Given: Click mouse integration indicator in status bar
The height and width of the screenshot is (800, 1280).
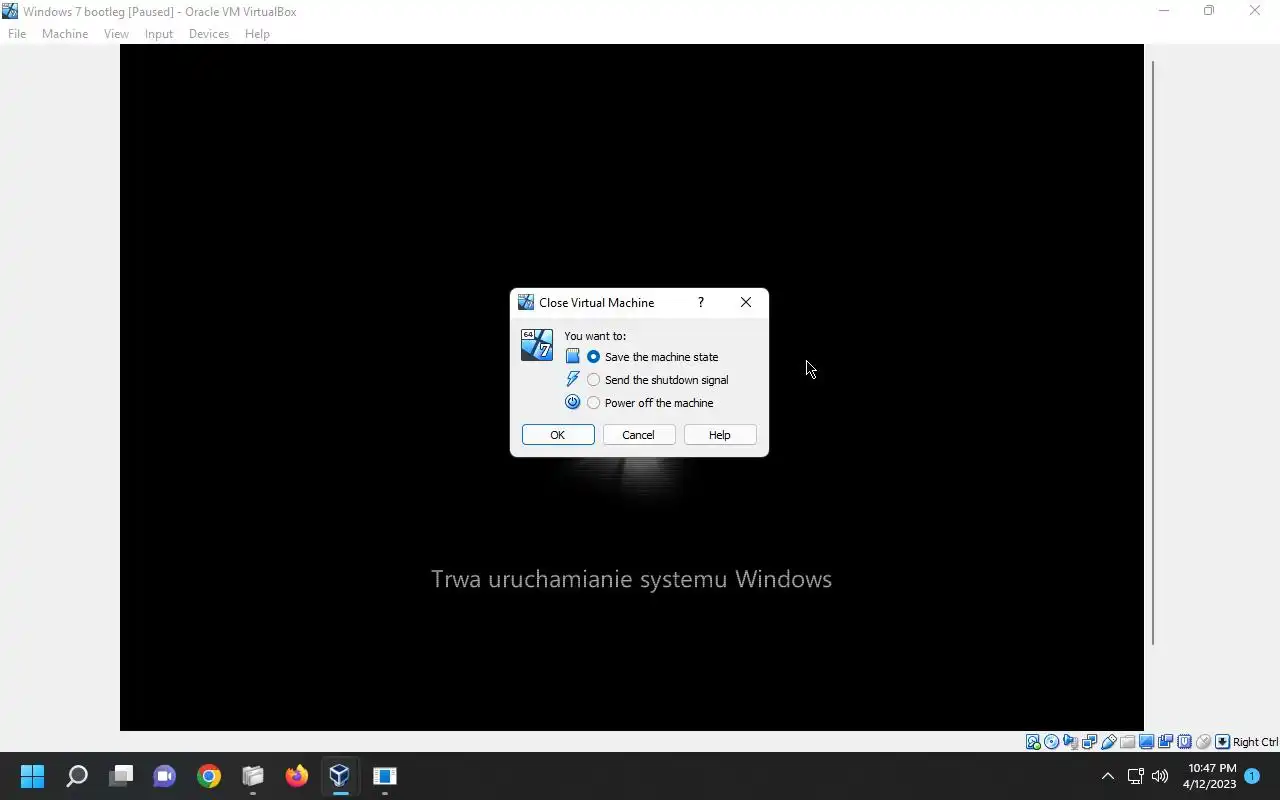Looking at the screenshot, I should click(x=1203, y=742).
